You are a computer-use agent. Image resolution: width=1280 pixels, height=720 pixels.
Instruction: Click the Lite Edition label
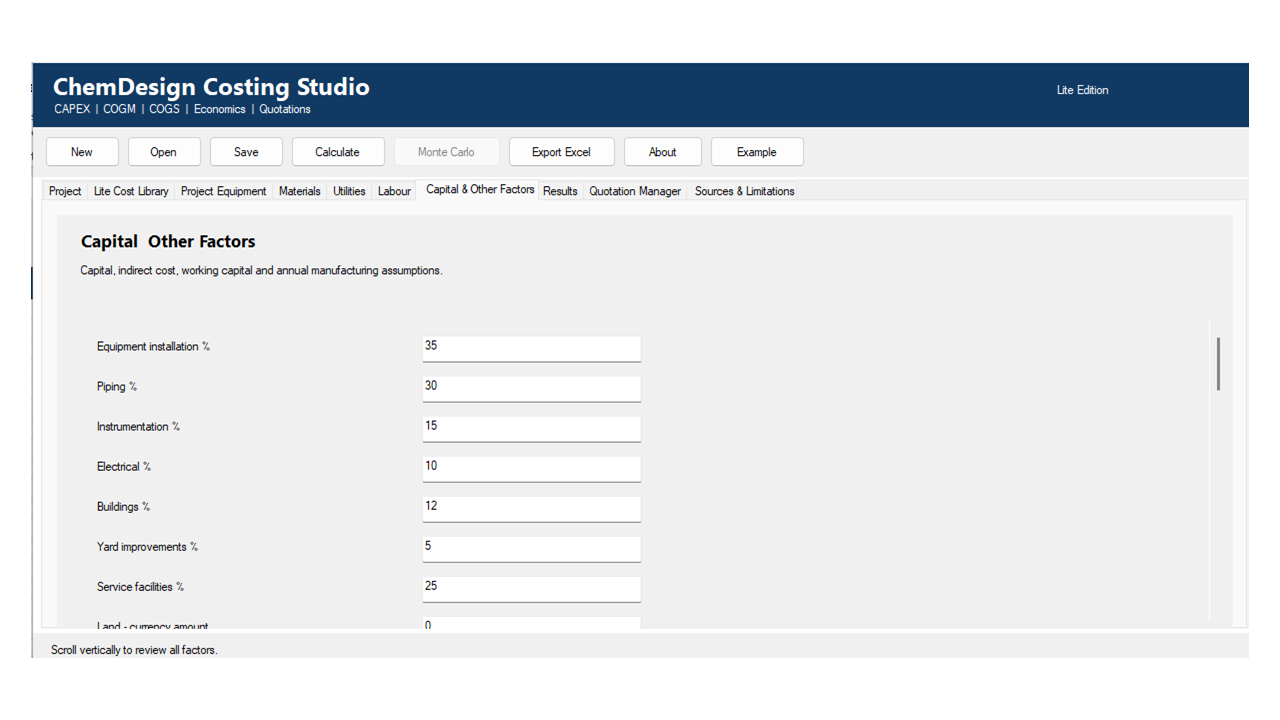(x=1082, y=90)
